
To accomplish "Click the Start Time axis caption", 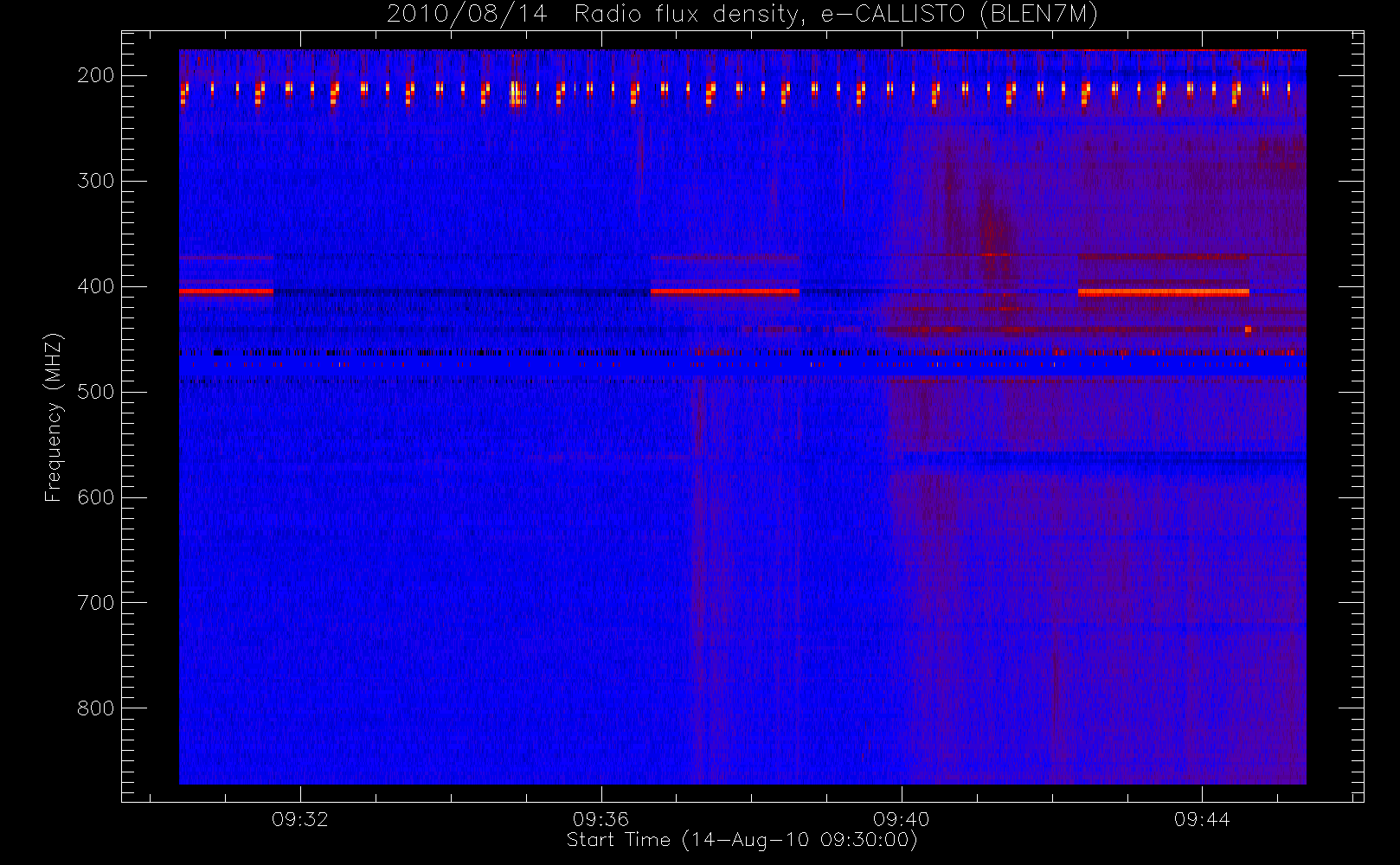I will (742, 840).
